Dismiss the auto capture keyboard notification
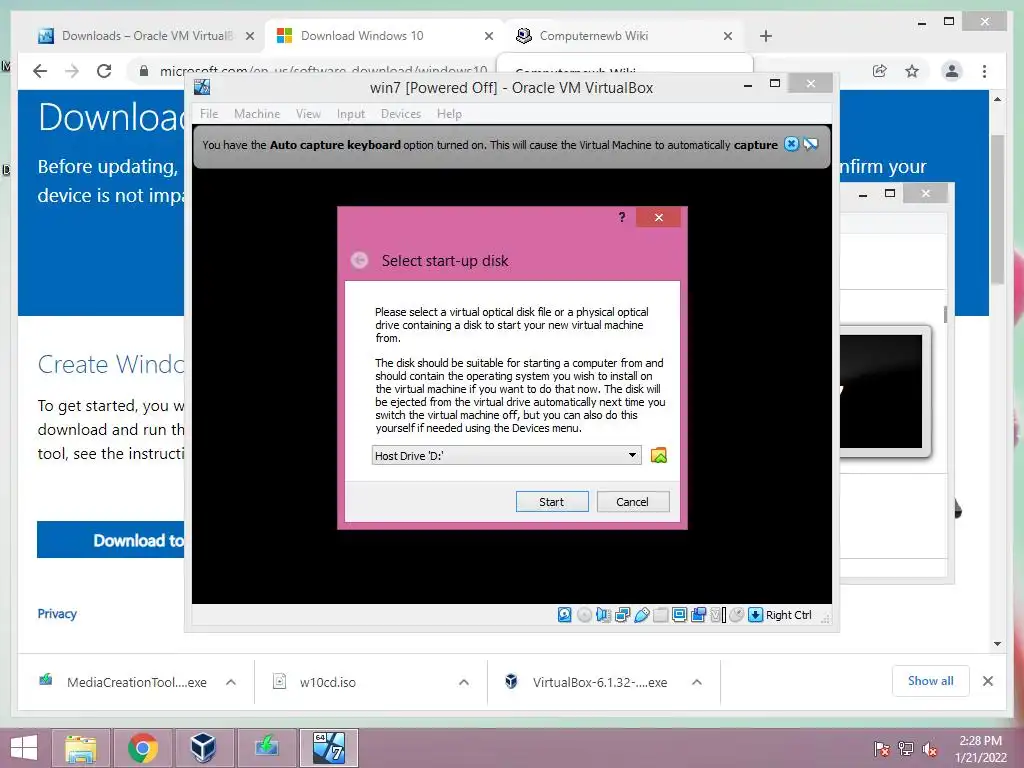1024x768 pixels. coord(791,144)
